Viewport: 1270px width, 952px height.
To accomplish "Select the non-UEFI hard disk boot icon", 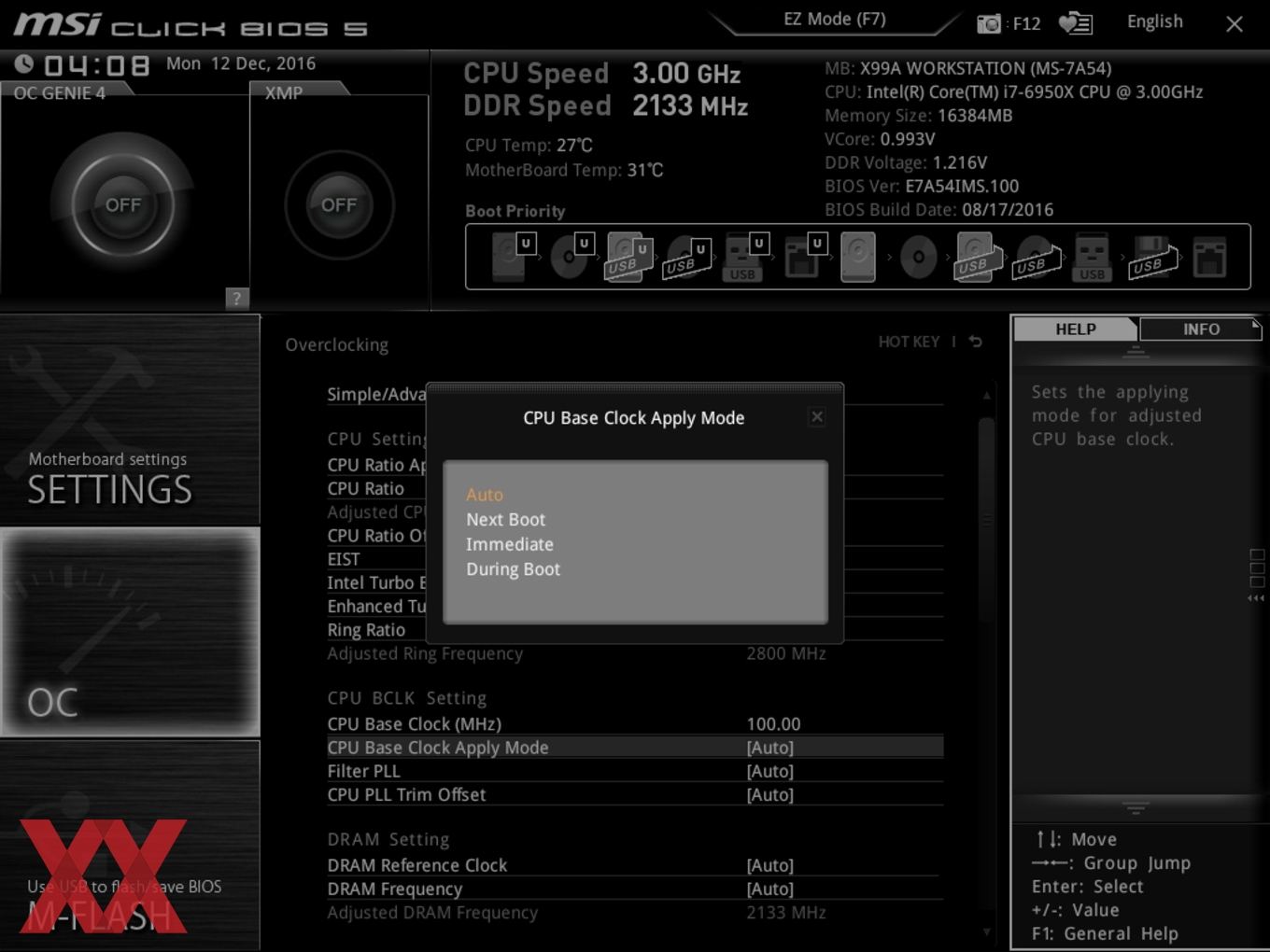I will click(858, 257).
